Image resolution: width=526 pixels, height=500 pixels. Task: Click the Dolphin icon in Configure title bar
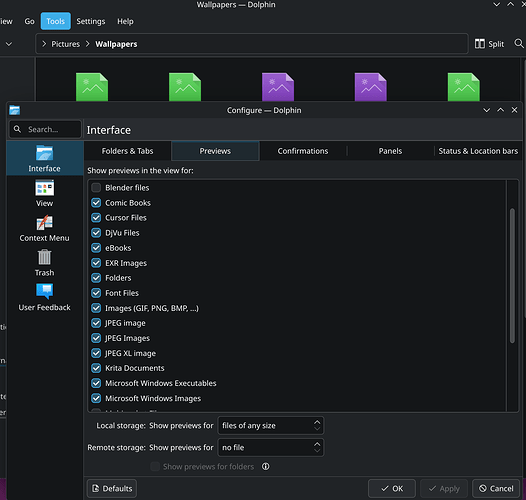(x=14, y=110)
